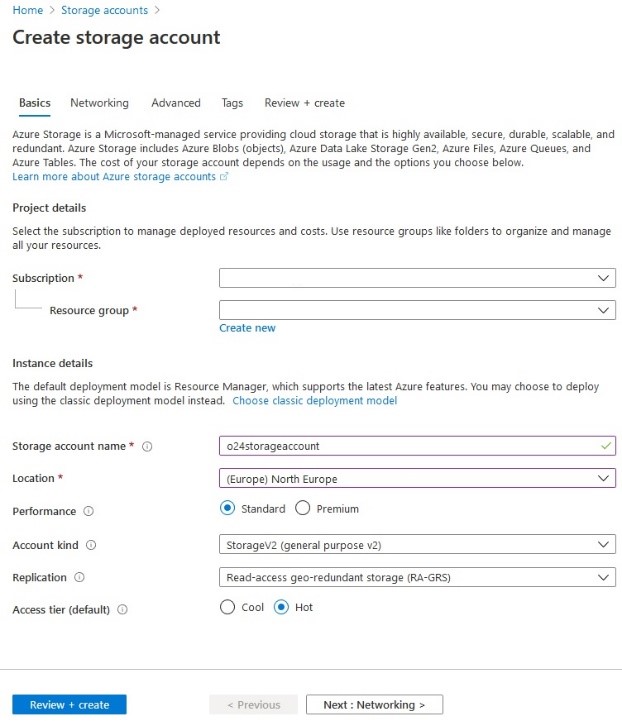Open the Advanced tab
The image size is (622, 721).
[176, 103]
